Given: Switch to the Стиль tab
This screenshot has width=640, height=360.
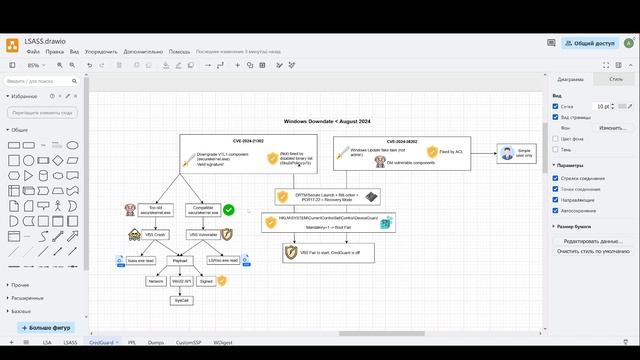Looking at the screenshot, I should 616,79.
